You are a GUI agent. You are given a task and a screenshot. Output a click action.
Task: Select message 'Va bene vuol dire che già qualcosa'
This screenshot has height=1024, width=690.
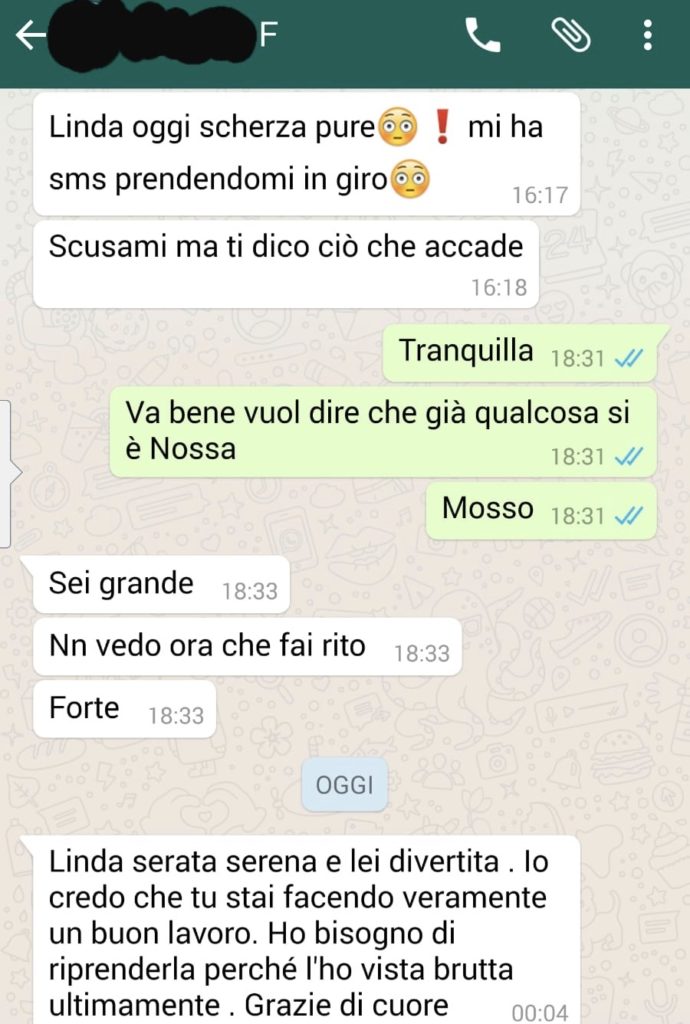tap(383, 432)
